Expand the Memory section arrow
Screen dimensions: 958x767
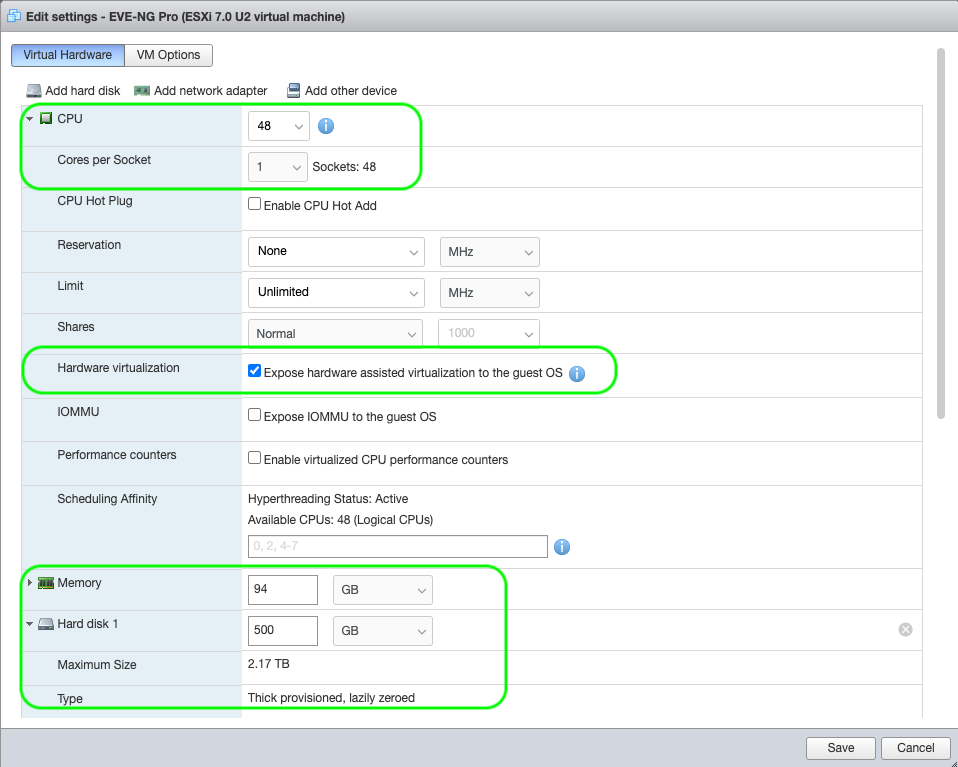(x=29, y=582)
